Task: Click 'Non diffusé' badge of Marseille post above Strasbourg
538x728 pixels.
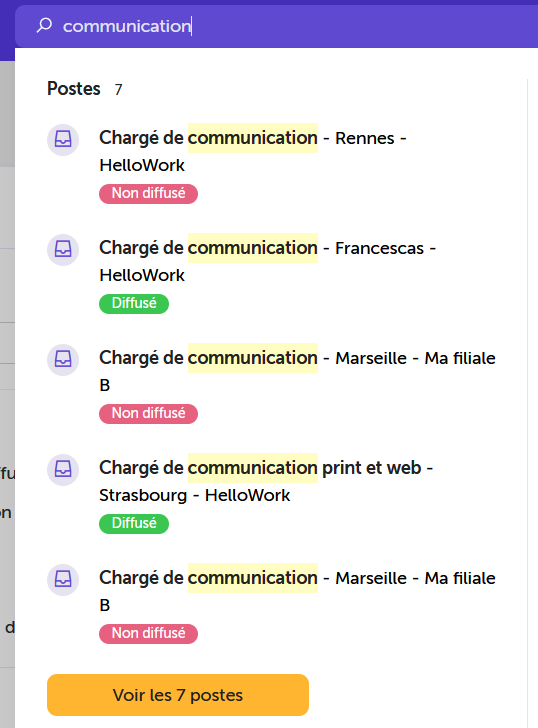Action: [149, 414]
